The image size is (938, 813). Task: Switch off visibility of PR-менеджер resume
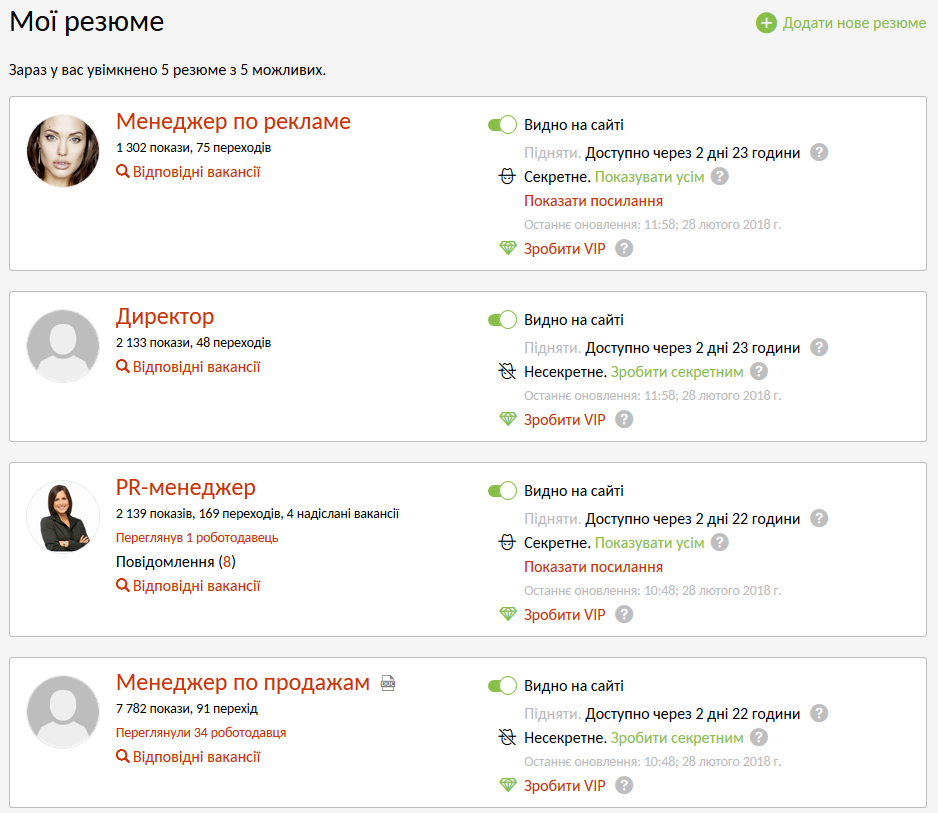[502, 491]
